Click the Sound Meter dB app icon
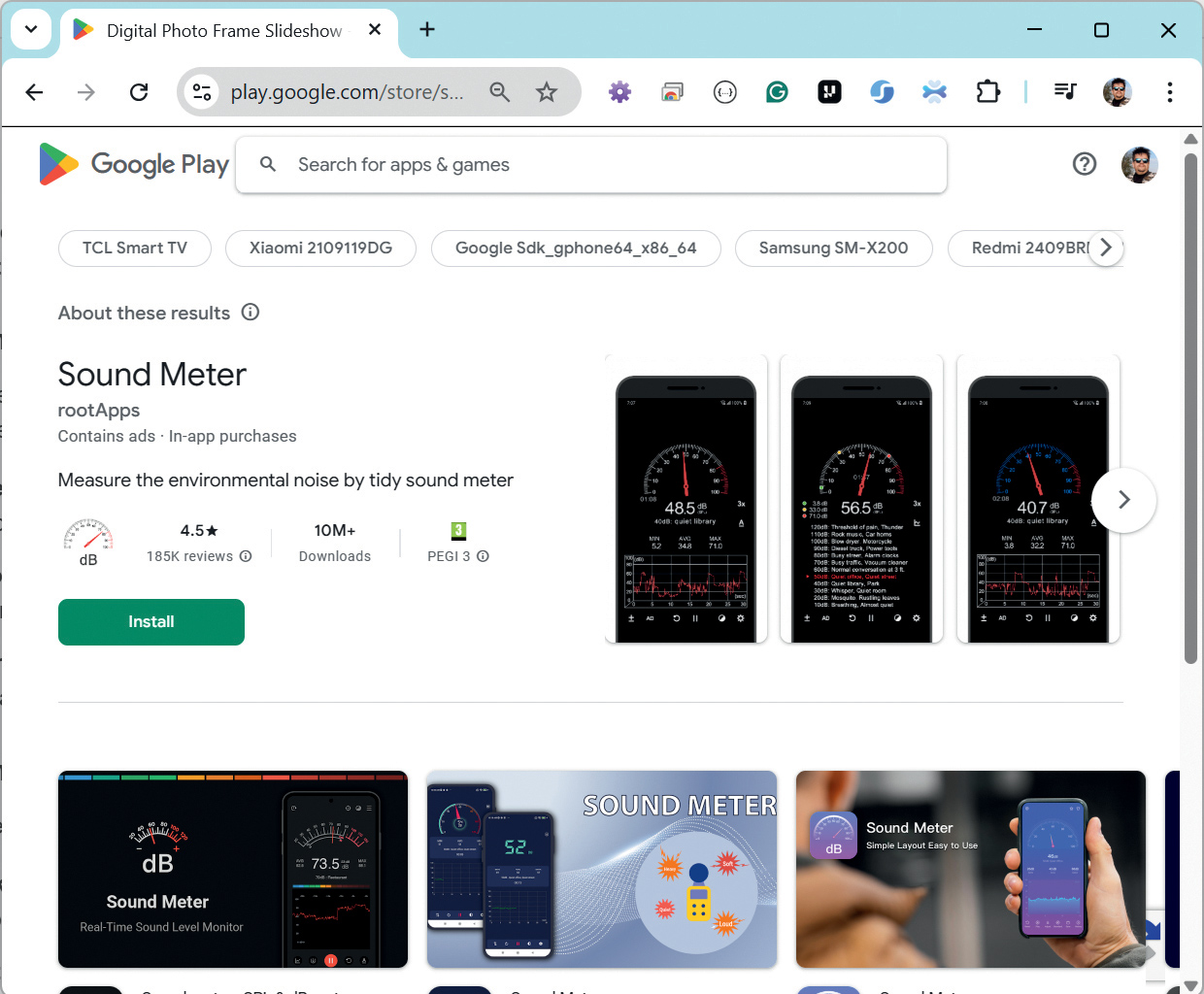Viewport: 1204px width, 994px height. [x=88, y=543]
